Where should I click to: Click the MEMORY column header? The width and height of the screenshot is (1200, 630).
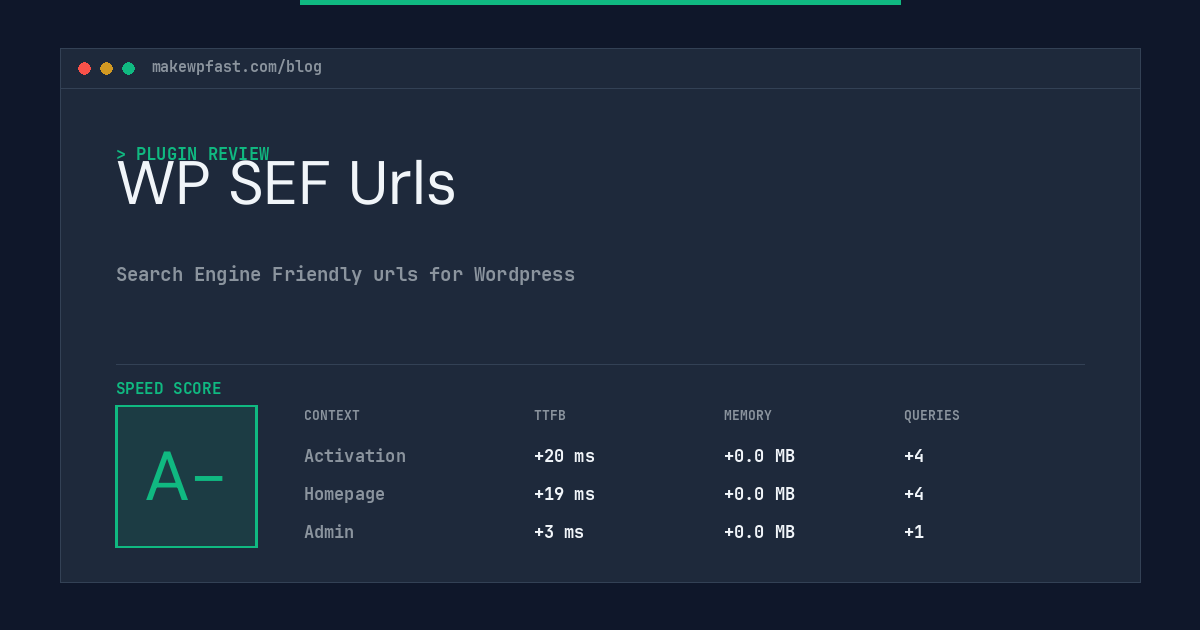coord(748,415)
